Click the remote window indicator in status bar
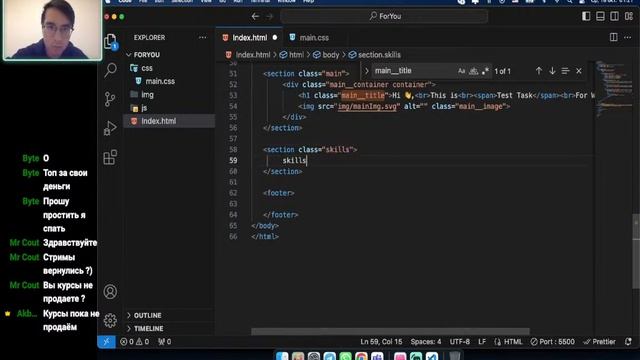 107,342
